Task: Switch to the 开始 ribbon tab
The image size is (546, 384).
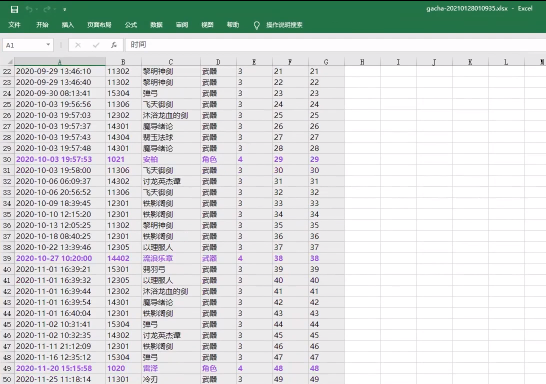Action: (x=42, y=25)
